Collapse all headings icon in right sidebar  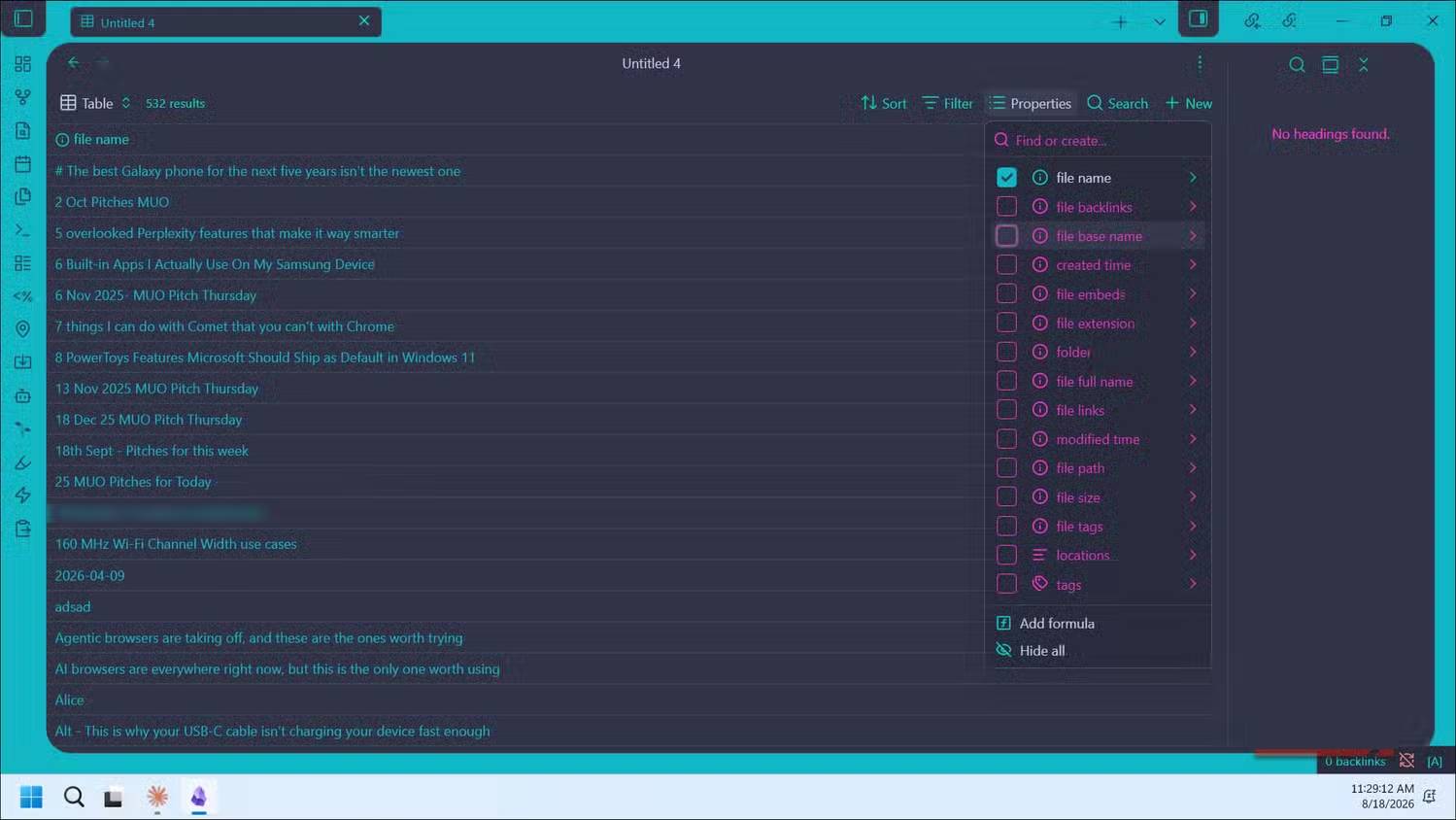1364,64
